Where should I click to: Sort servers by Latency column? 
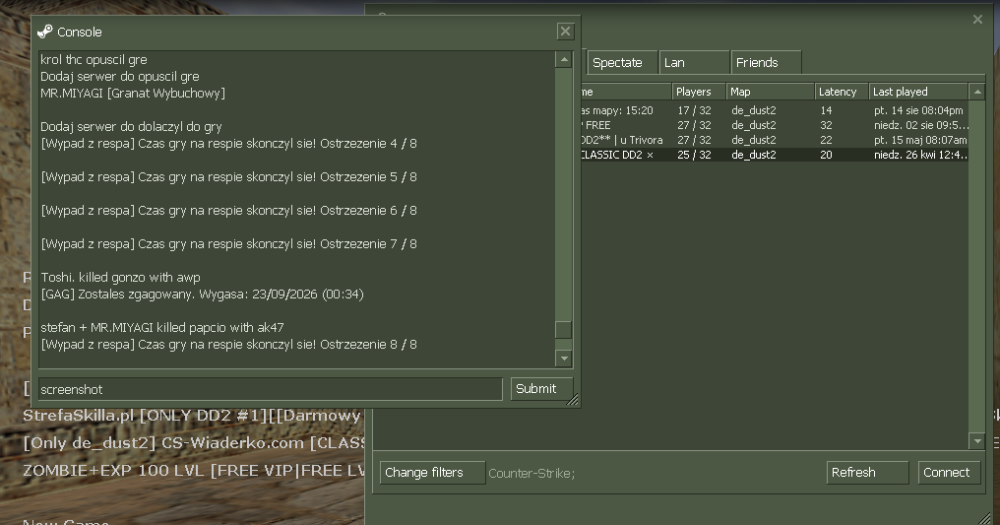841,92
